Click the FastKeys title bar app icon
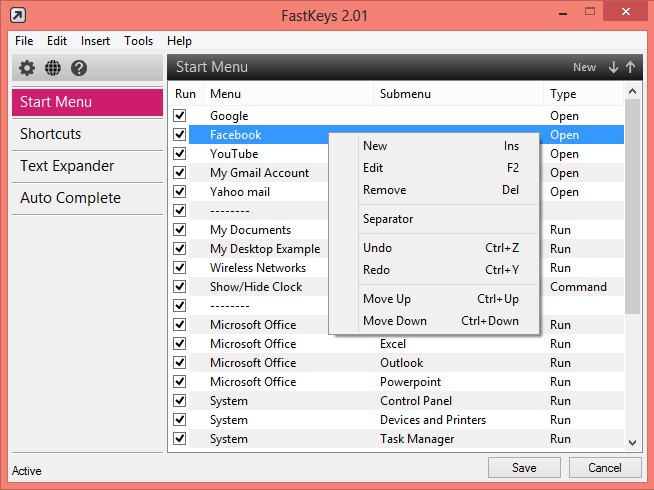654x490 pixels. tap(19, 15)
